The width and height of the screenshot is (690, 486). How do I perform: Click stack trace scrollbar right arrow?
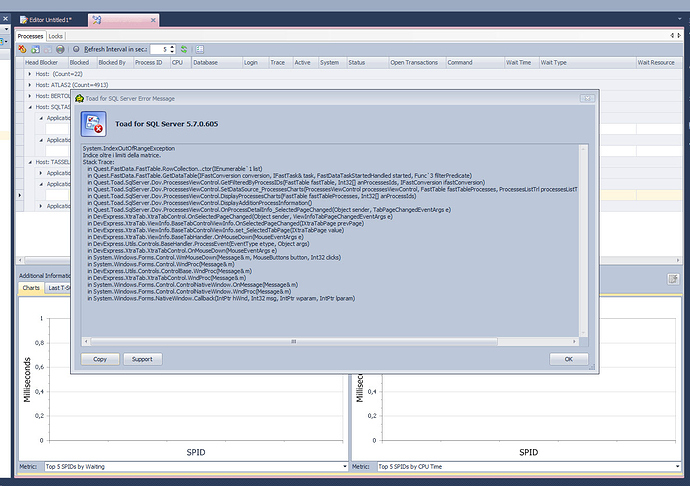coord(574,342)
